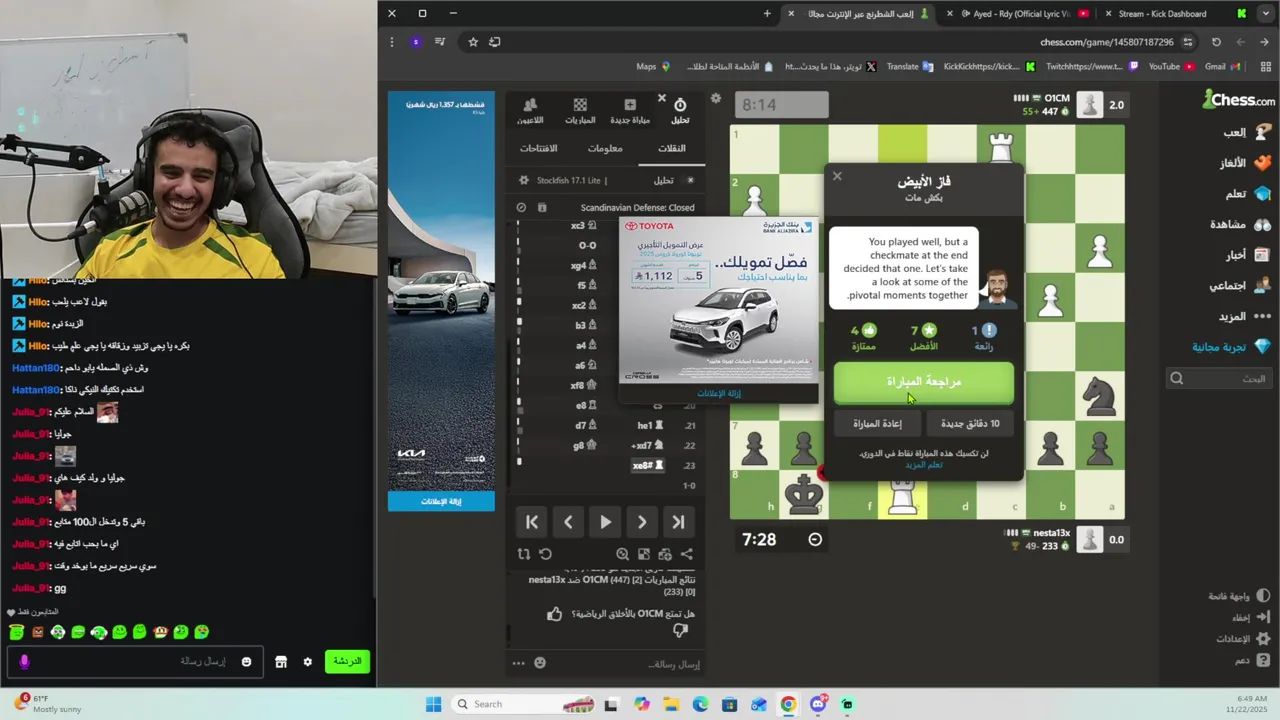Open the News section in sidebar
This screenshot has width=1280, height=720.
[1247, 255]
